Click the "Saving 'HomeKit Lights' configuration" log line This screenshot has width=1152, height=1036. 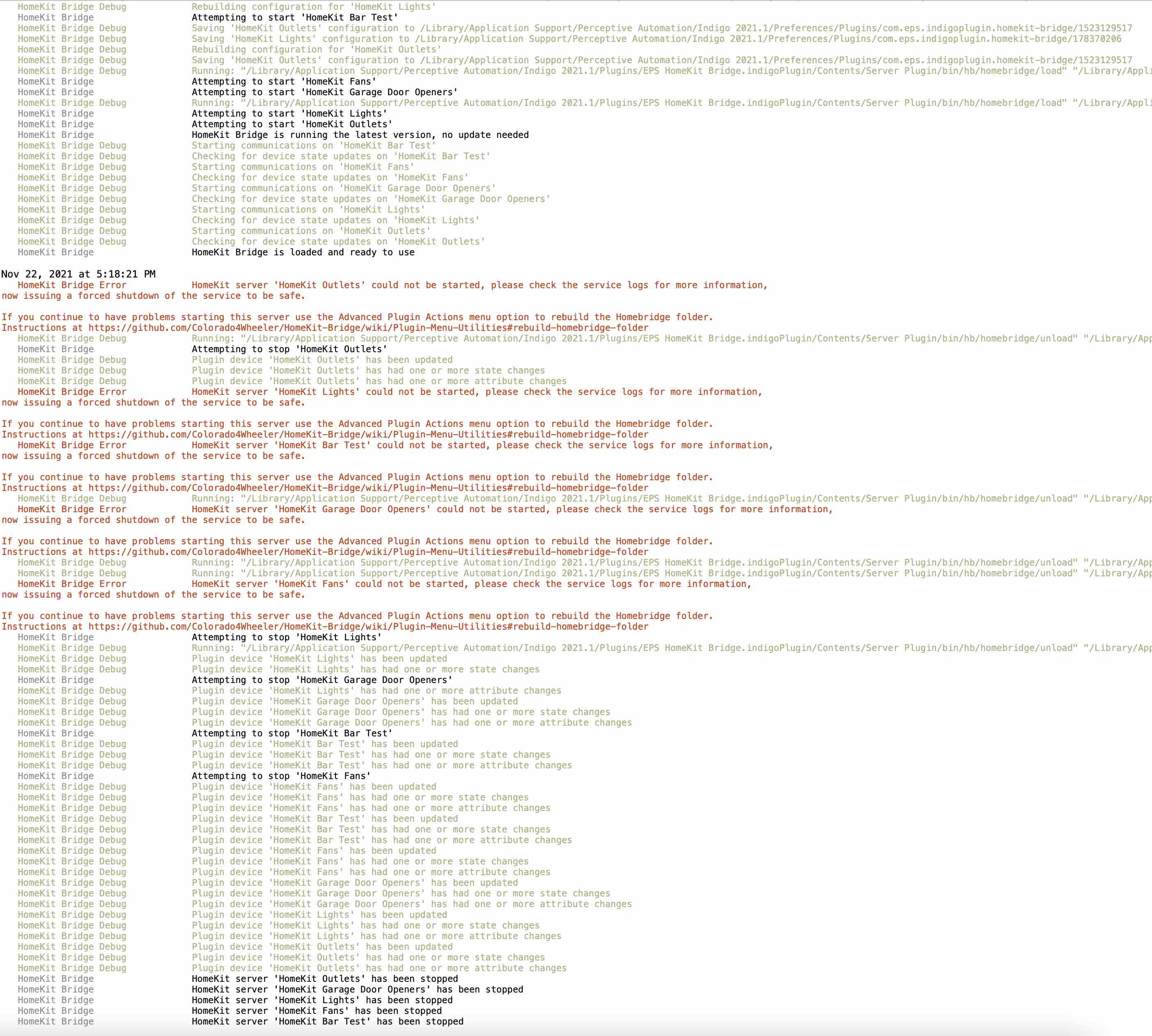point(656,39)
